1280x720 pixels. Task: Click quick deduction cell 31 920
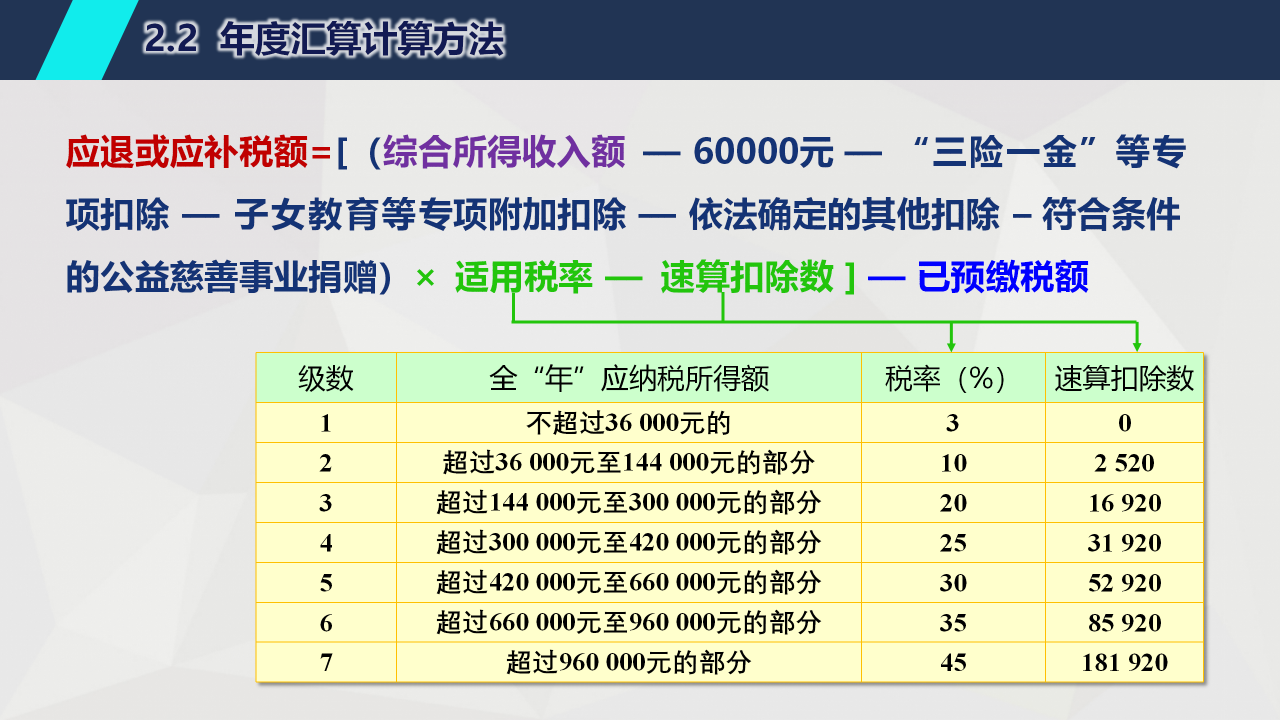pyautogui.click(x=1125, y=543)
